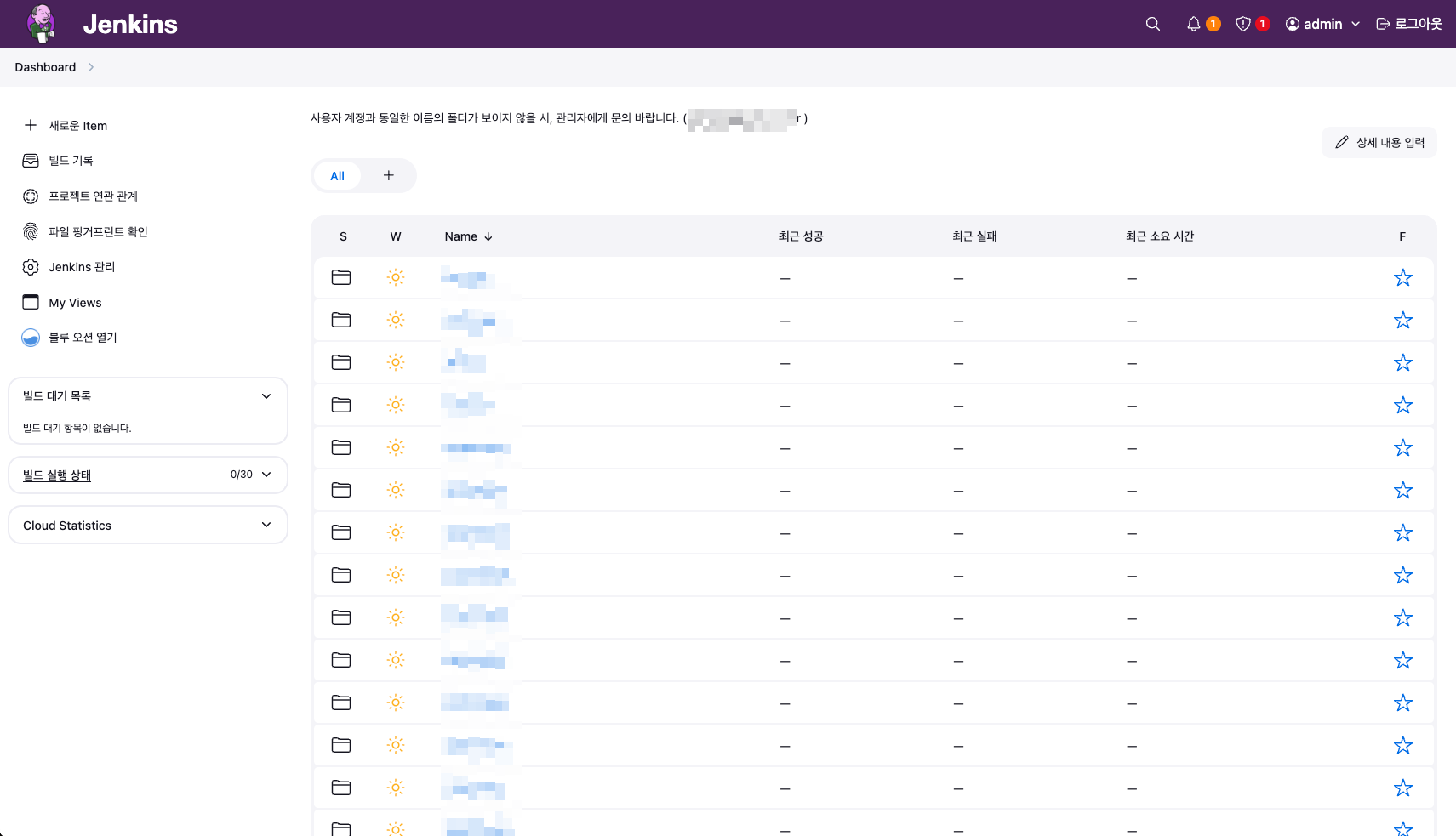Image resolution: width=1456 pixels, height=836 pixels.
Task: Open the admin user profile link
Action: (x=1314, y=24)
